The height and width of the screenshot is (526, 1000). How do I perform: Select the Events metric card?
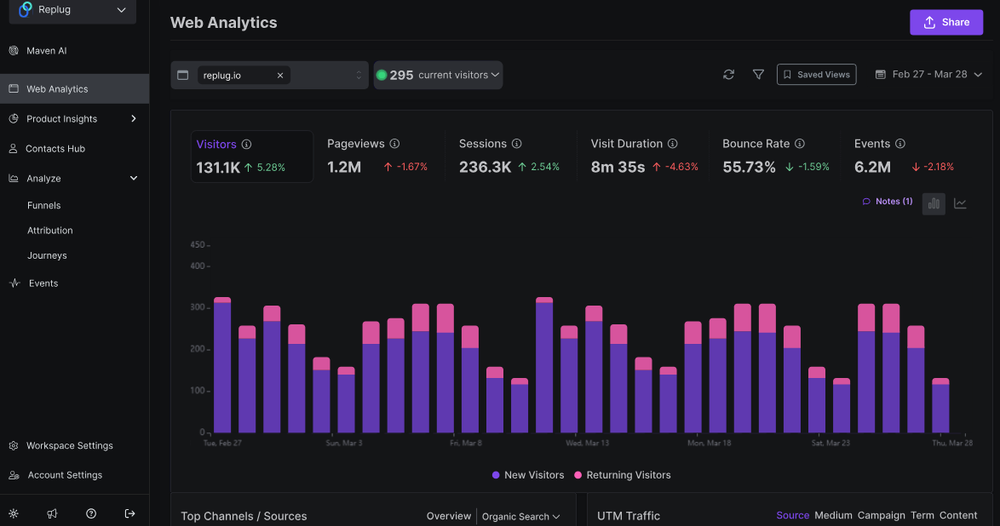(x=904, y=156)
